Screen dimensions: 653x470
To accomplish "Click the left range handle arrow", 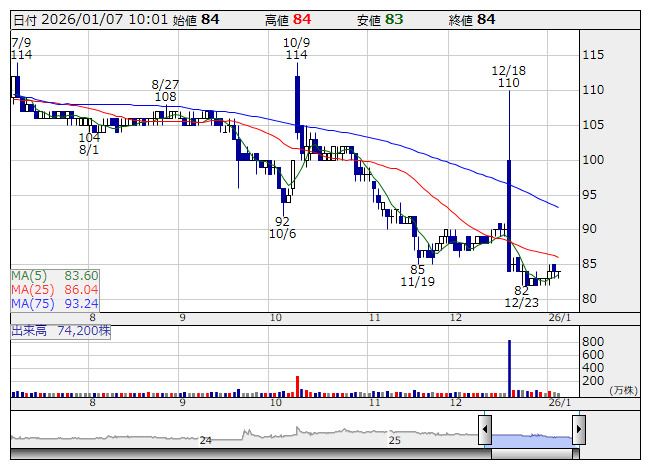I will pos(485,429).
